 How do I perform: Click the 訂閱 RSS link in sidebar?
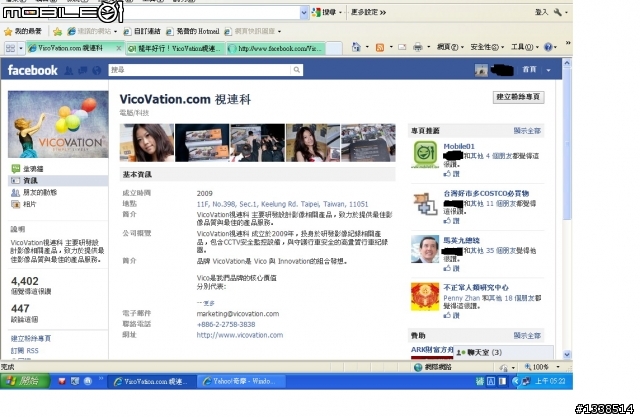coord(24,350)
